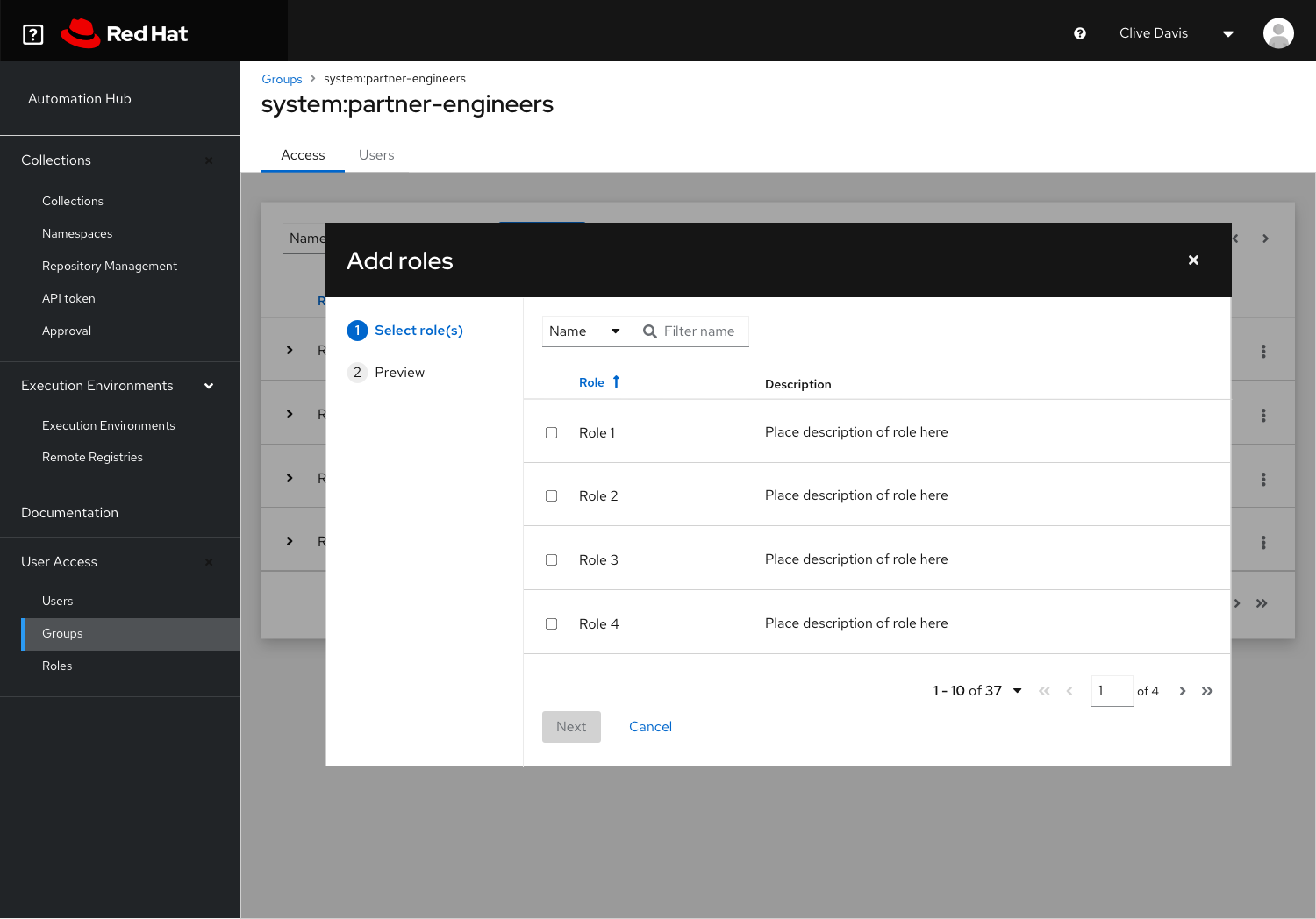The height and width of the screenshot is (919, 1316).
Task: Check the Role 2 checkbox
Action: (551, 495)
